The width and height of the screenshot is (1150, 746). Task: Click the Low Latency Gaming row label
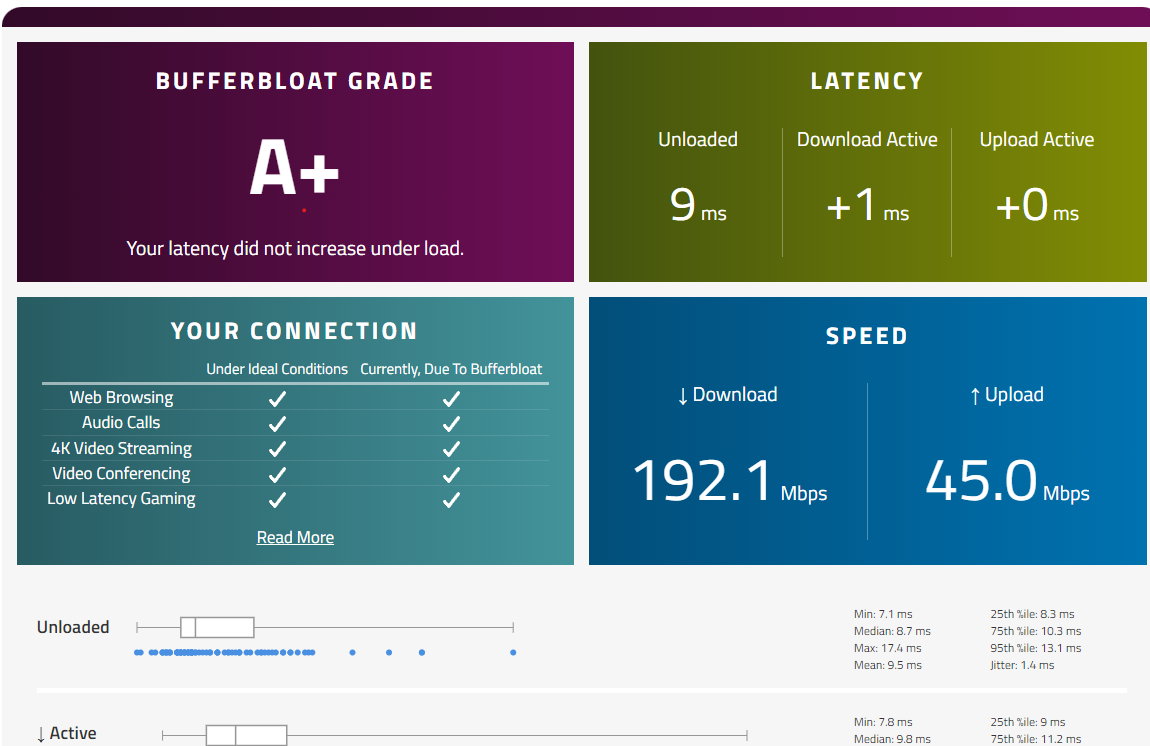click(x=121, y=499)
